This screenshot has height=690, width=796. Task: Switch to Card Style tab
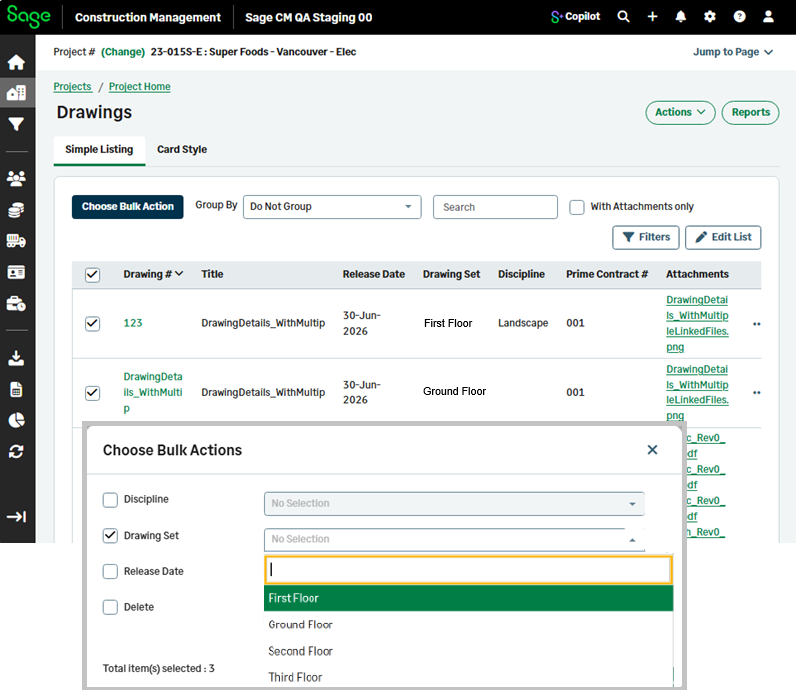[x=182, y=150]
